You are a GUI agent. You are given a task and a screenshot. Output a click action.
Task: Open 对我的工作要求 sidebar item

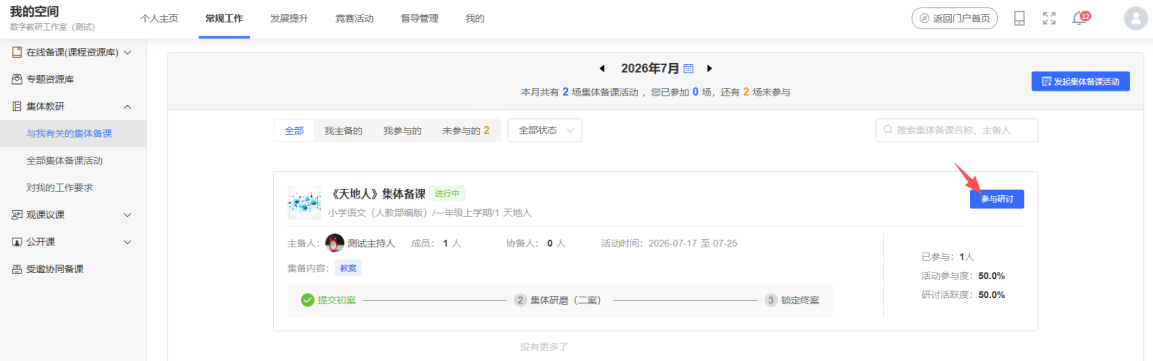point(60,187)
